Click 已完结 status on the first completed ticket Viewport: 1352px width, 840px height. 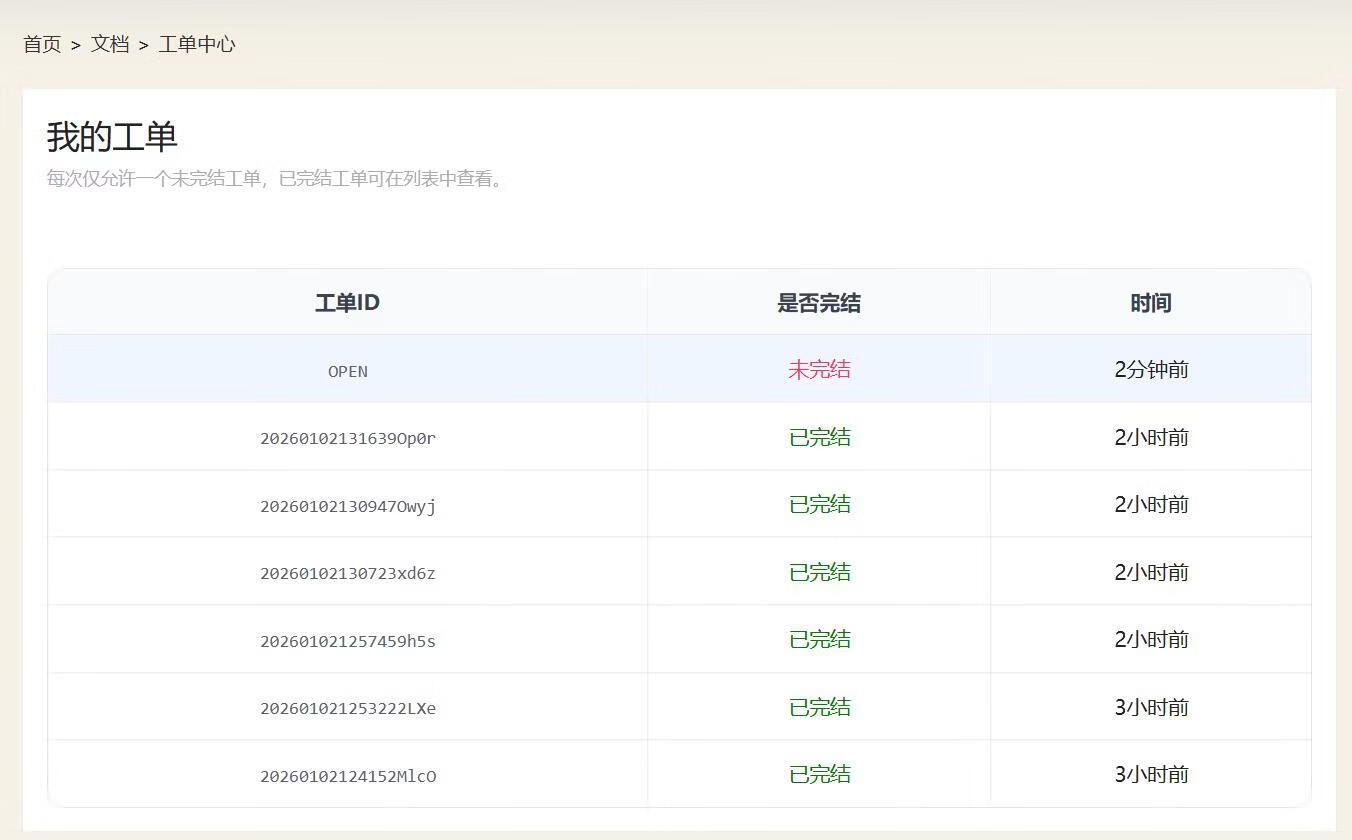(x=819, y=437)
